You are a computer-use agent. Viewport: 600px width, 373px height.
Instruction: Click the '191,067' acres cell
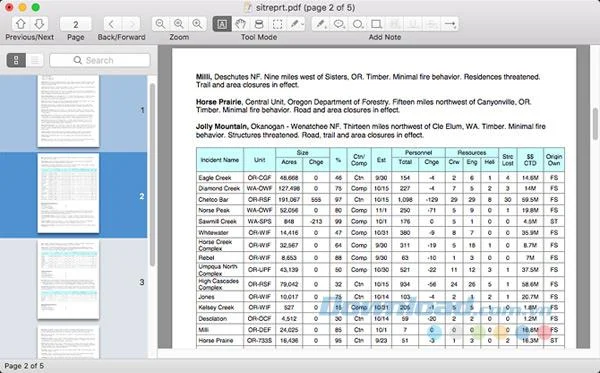click(x=289, y=200)
